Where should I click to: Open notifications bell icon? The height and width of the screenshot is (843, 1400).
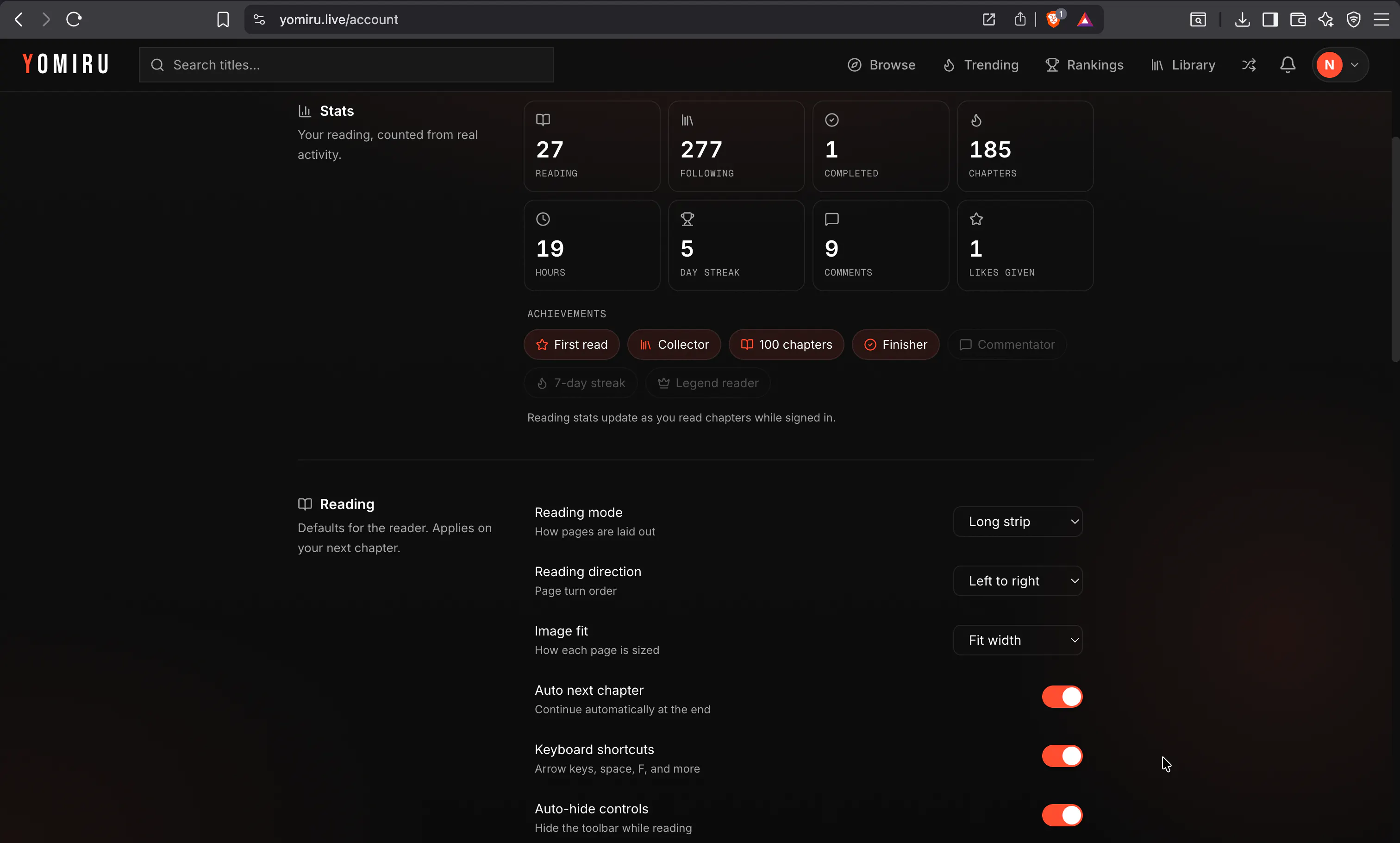point(1287,65)
